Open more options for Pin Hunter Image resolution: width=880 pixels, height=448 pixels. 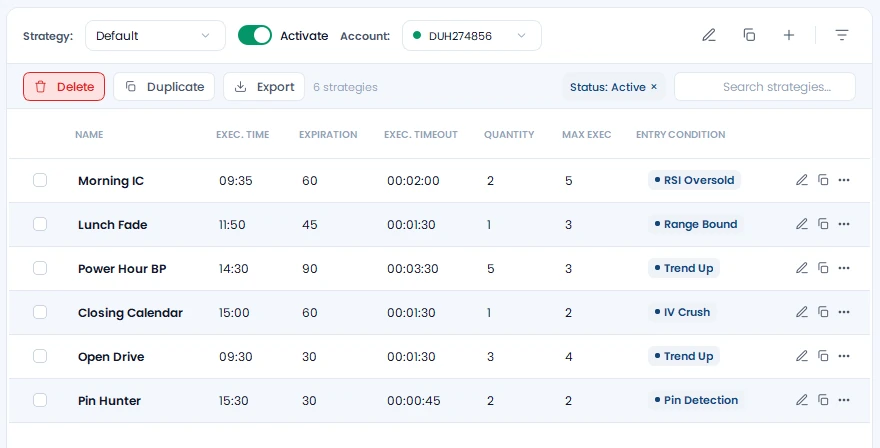coord(844,400)
